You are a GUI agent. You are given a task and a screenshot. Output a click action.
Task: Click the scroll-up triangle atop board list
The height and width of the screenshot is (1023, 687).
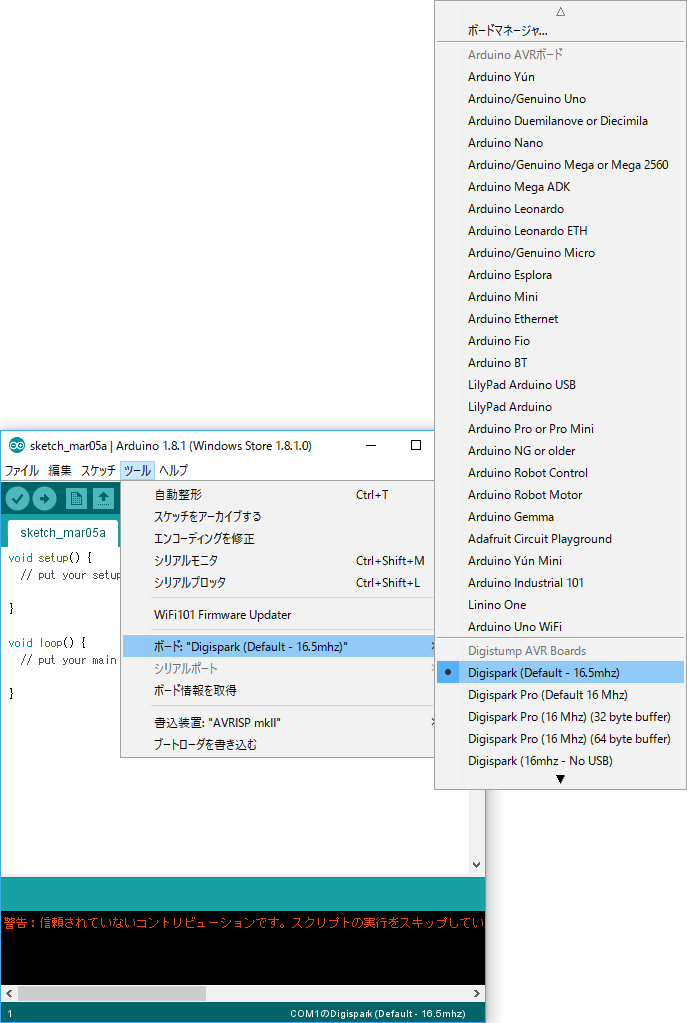click(560, 12)
